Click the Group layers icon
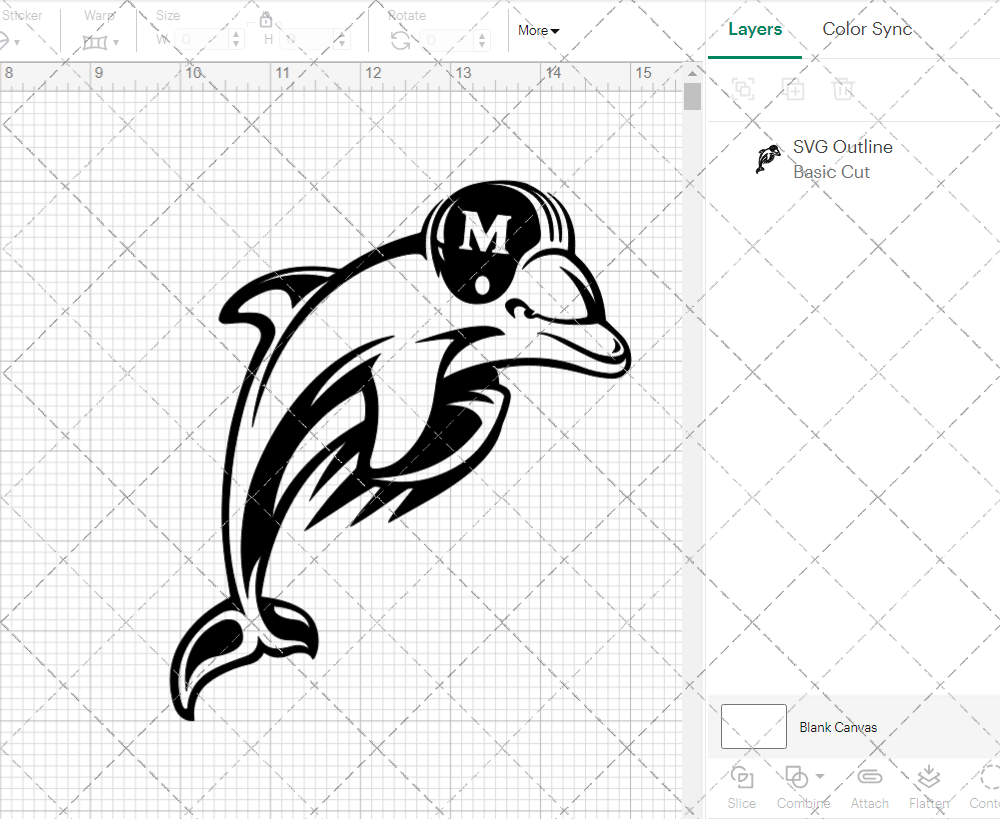The image size is (1000, 819). point(744,89)
